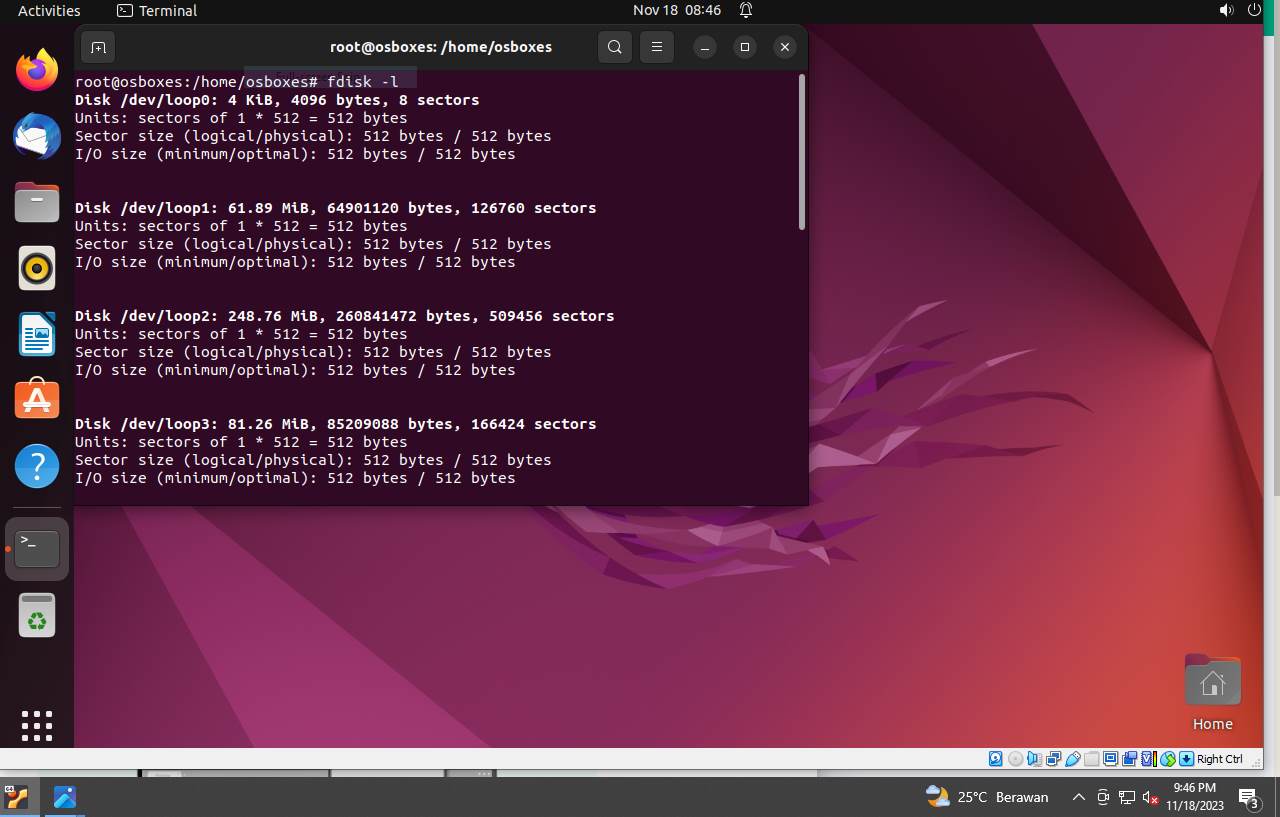The width and height of the screenshot is (1280, 817).
Task: Open Rhythmbox music player from dock
Action: click(x=37, y=268)
